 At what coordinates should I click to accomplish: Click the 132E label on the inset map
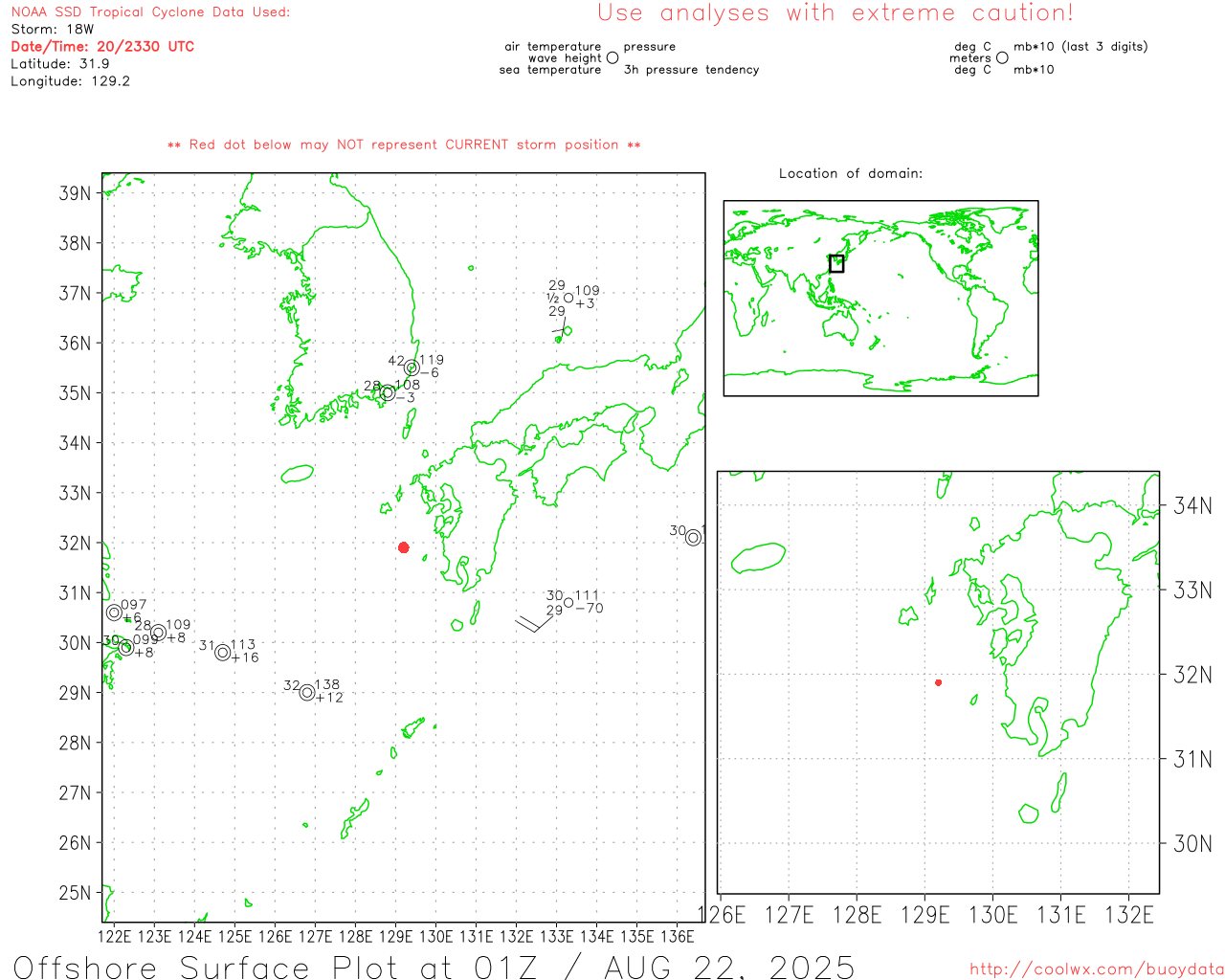point(1129,915)
